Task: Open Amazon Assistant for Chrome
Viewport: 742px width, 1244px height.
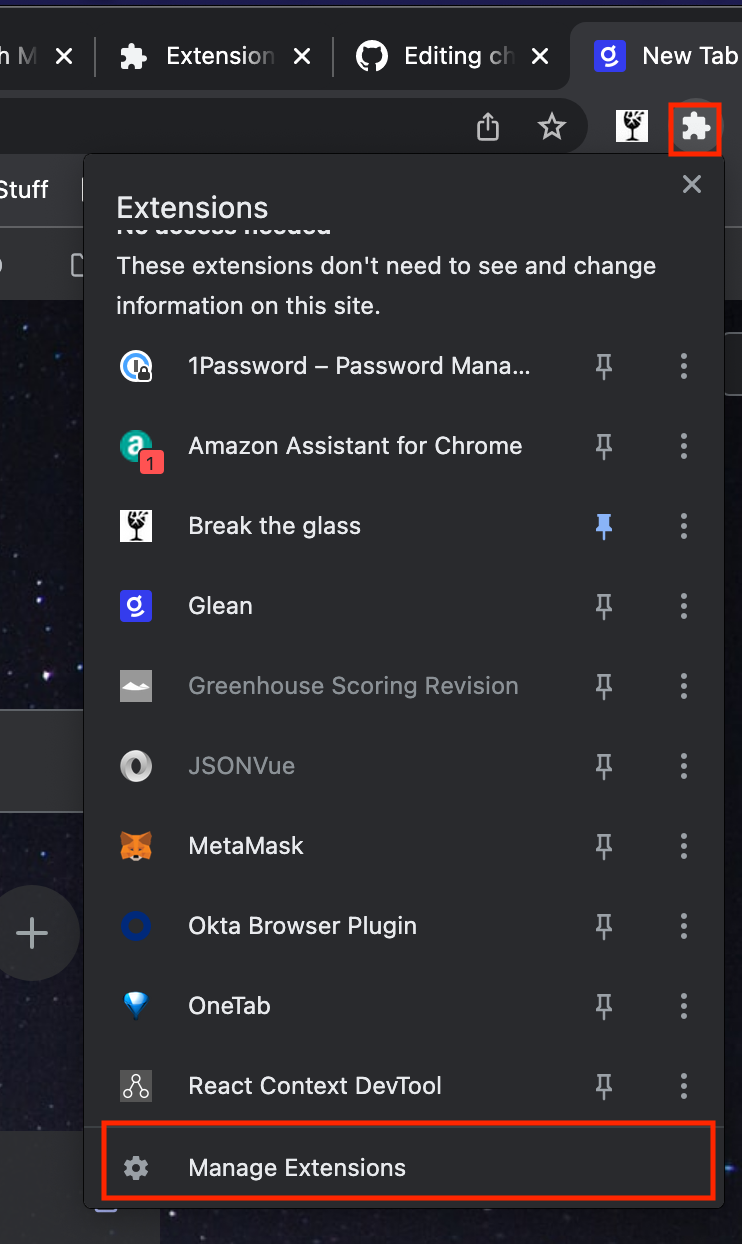Action: (355, 446)
